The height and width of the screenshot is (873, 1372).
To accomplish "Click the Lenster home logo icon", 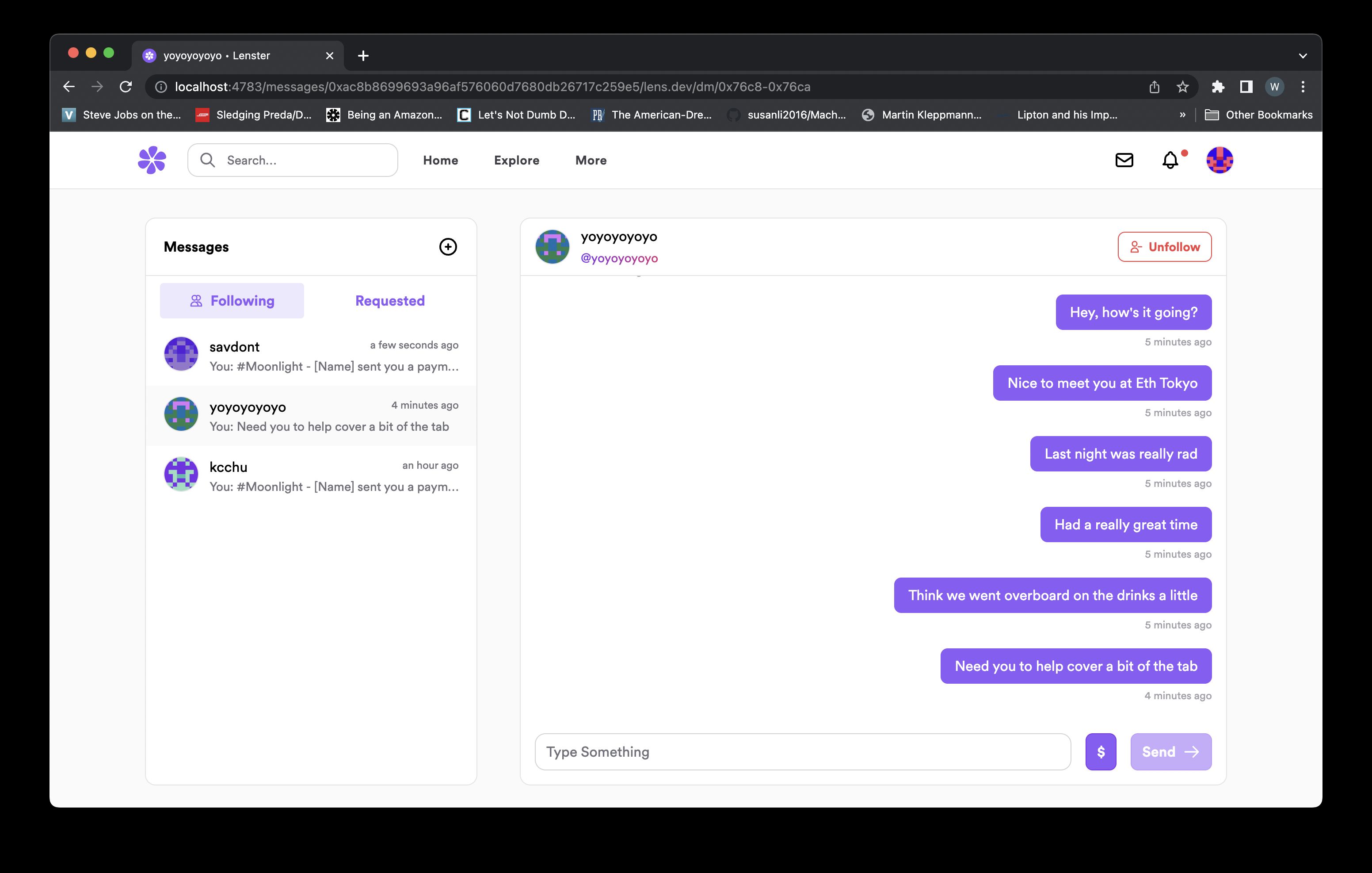I will tap(152, 160).
